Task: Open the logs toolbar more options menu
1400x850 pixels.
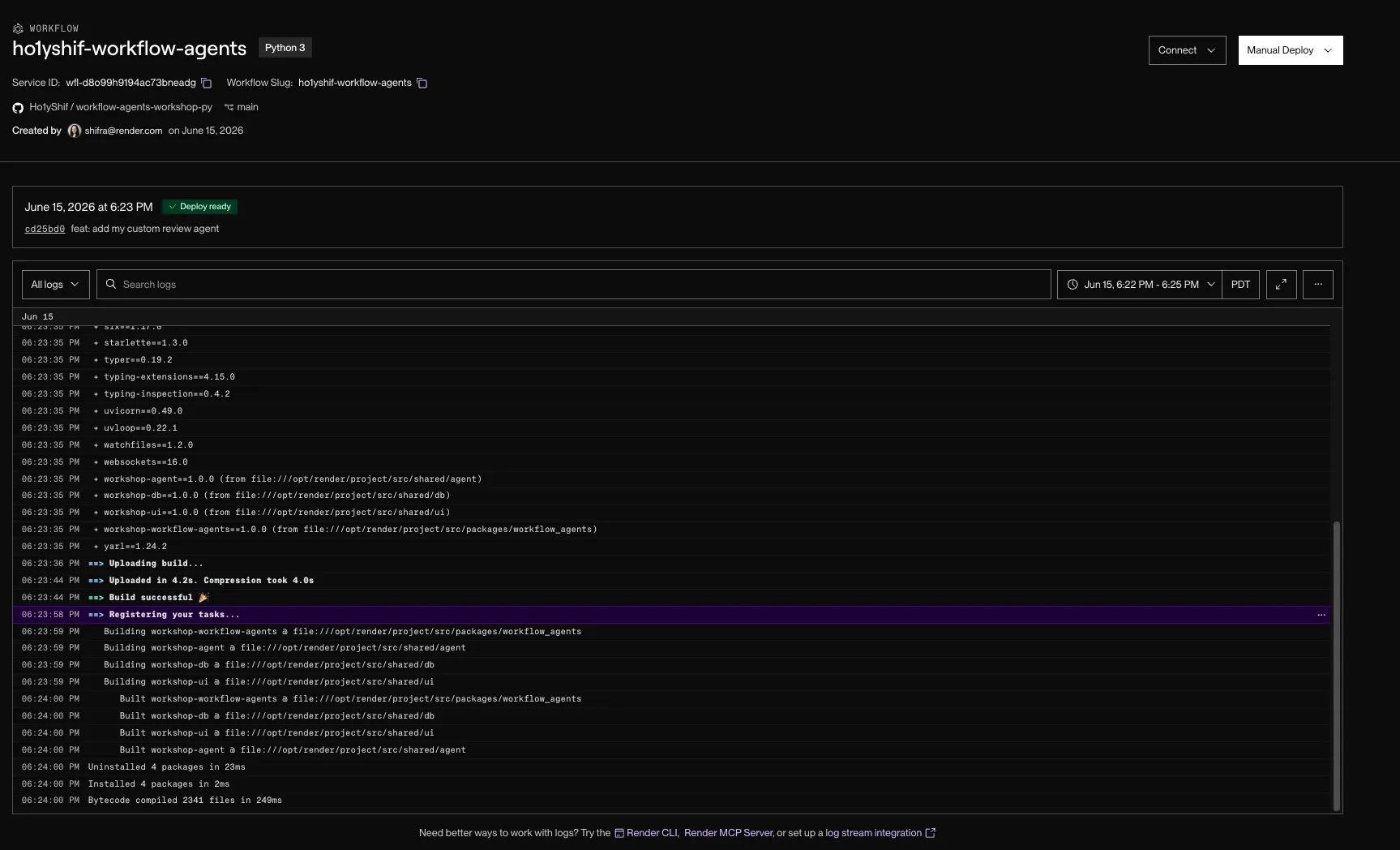Action: click(1318, 285)
